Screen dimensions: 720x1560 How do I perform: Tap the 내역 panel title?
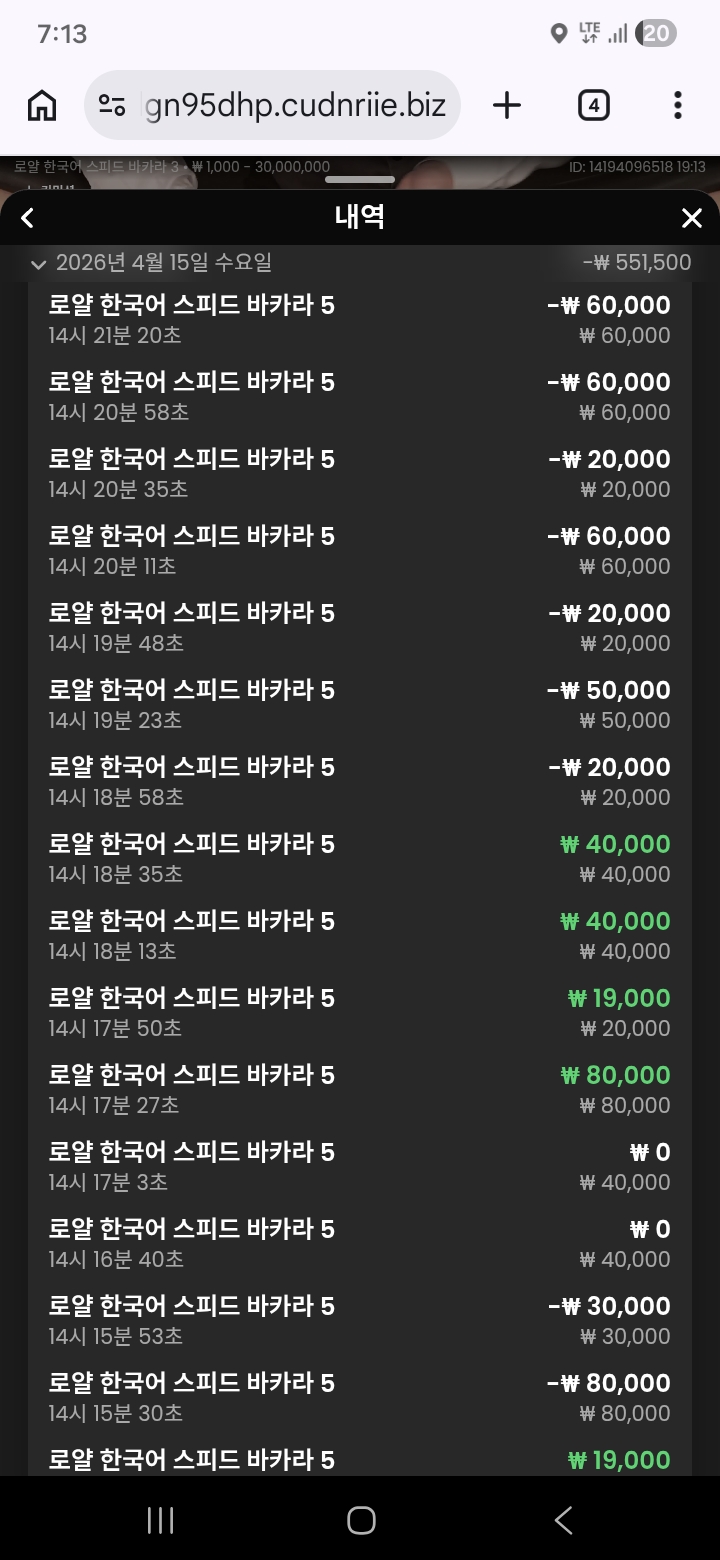click(x=359, y=218)
